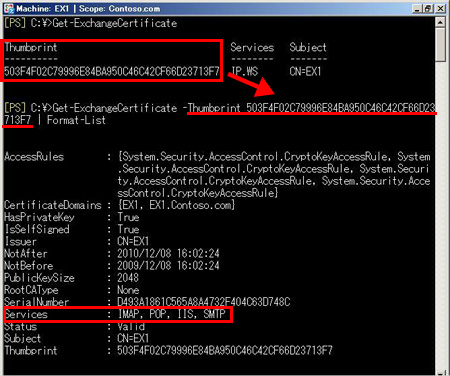Click the SerialNumber value 'D493A1861C565A8A...'
Image resolution: width=450 pixels, height=376 pixels.
click(204, 302)
